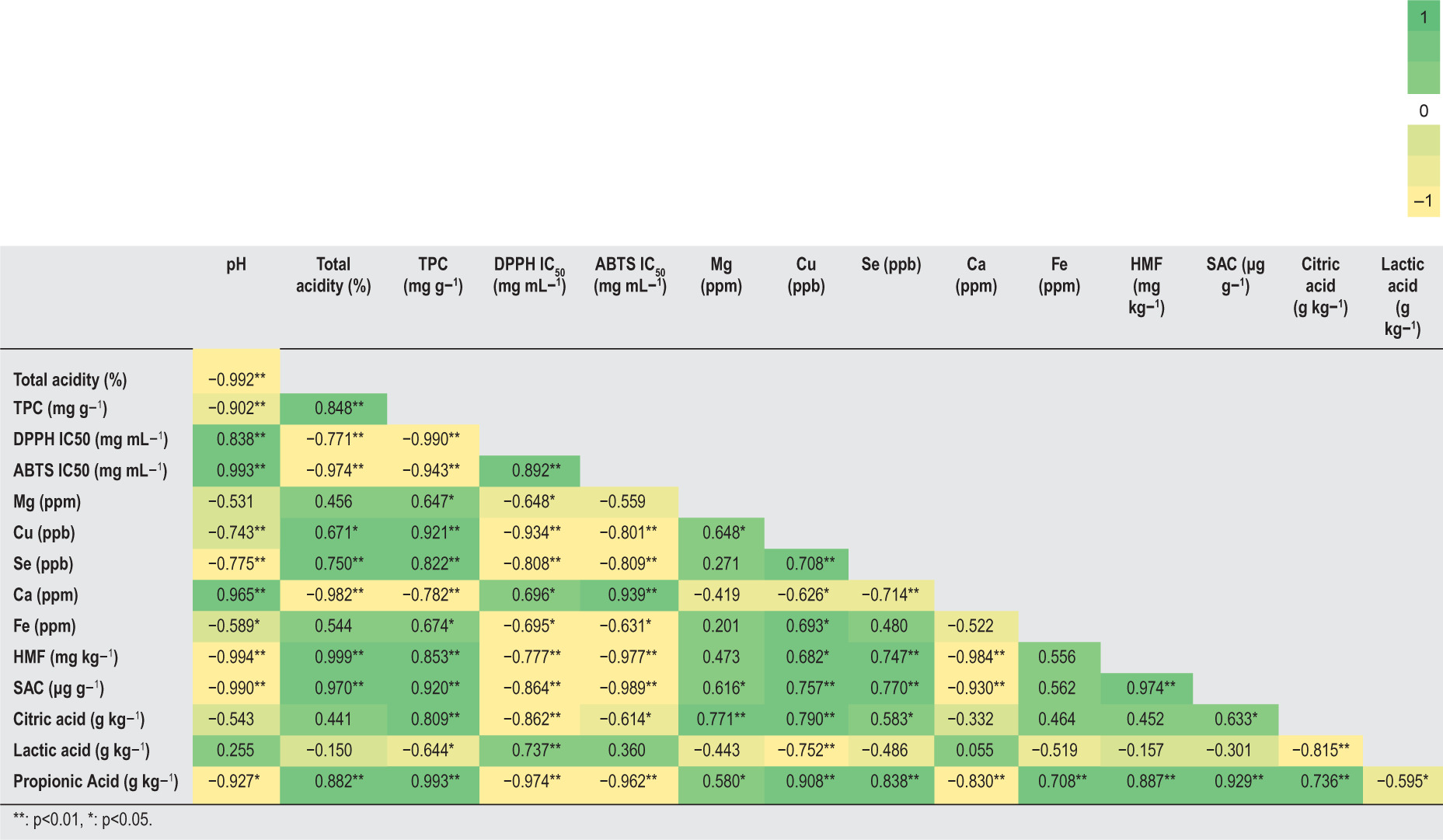
Task: Click the cell with value −0.992**
Action: coord(236,380)
